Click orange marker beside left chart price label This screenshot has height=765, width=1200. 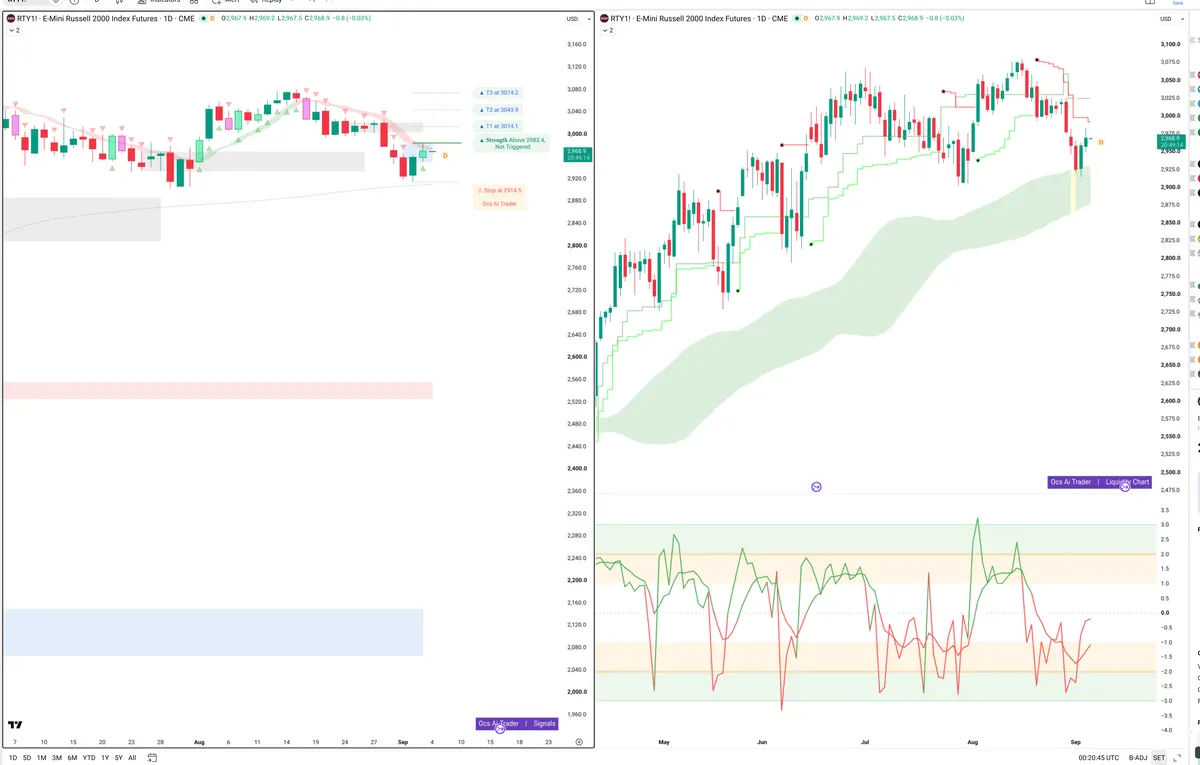click(445, 155)
